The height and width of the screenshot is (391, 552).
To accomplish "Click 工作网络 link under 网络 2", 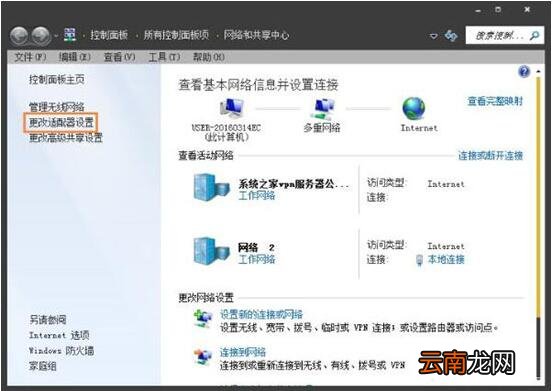I will [x=257, y=259].
